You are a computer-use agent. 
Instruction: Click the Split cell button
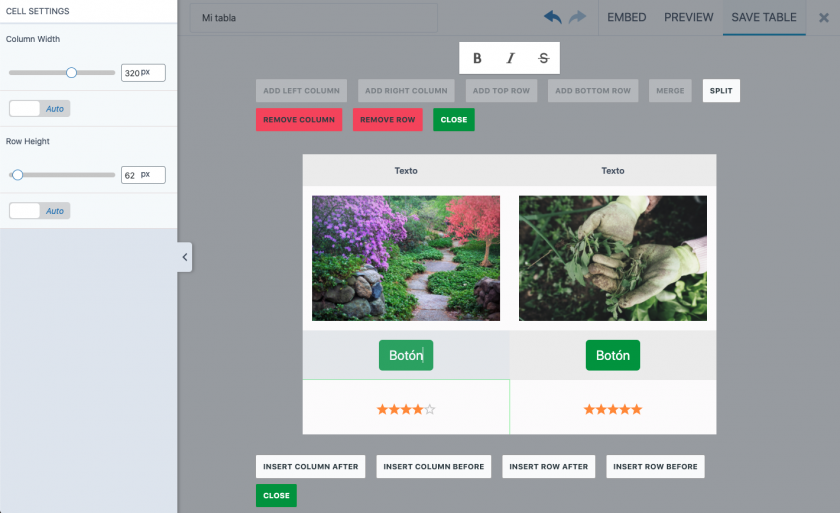coord(721,91)
